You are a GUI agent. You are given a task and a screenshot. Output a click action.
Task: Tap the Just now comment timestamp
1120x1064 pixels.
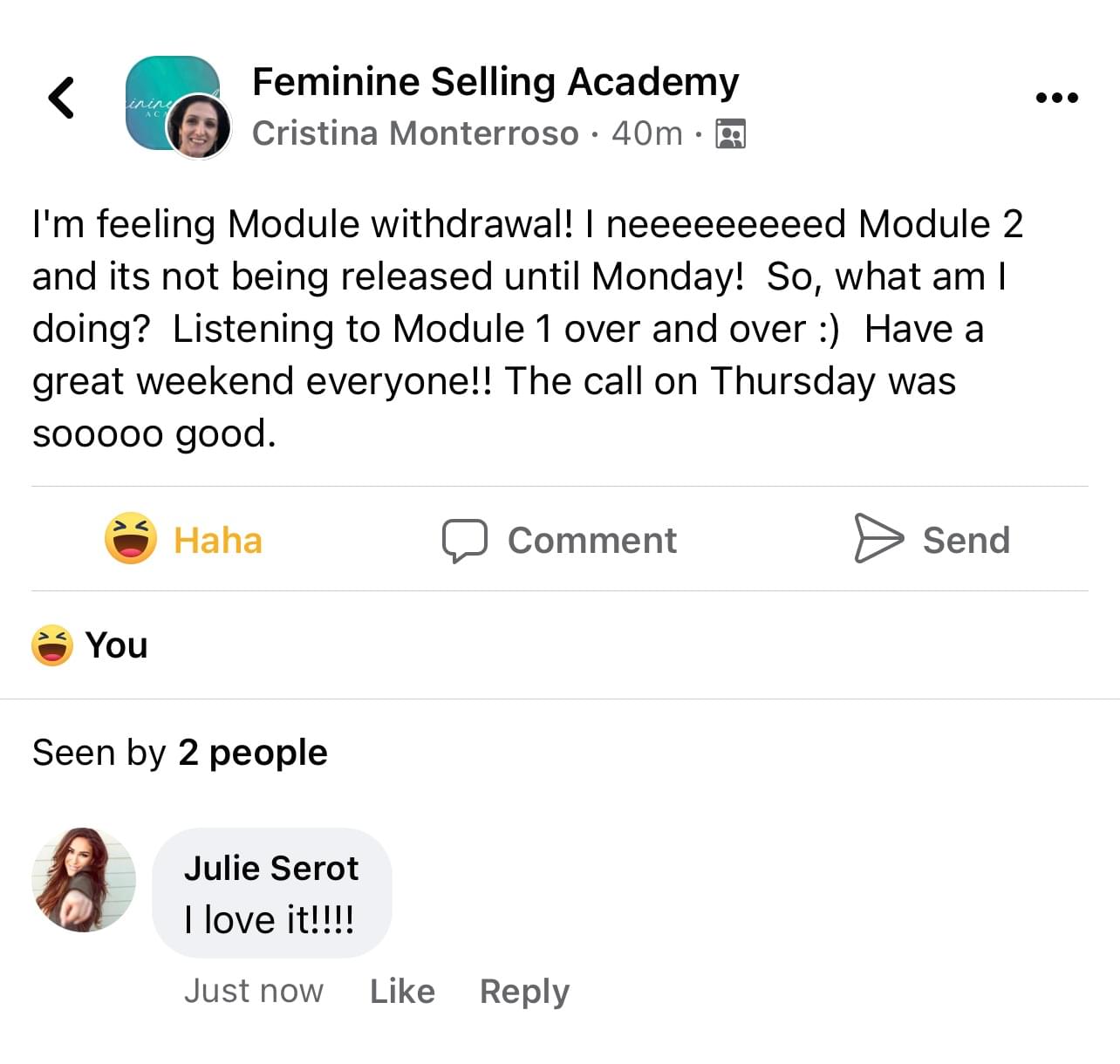(x=253, y=991)
